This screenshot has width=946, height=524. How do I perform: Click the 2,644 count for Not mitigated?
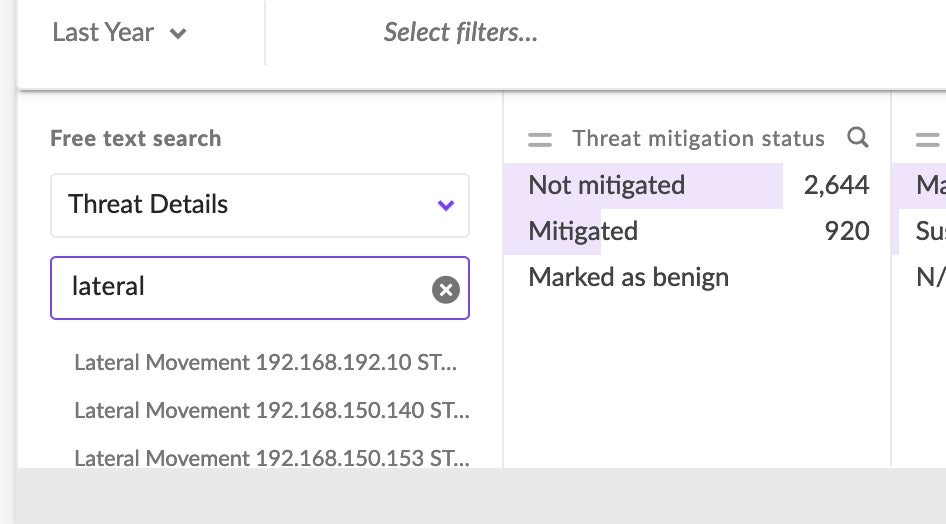click(x=836, y=185)
